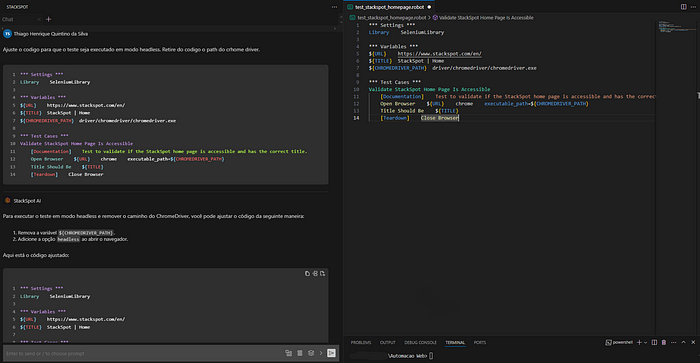Screen dimensions: 700x363
Task: Click the user avatar of Thiago Henrique
Action: click(7, 33)
